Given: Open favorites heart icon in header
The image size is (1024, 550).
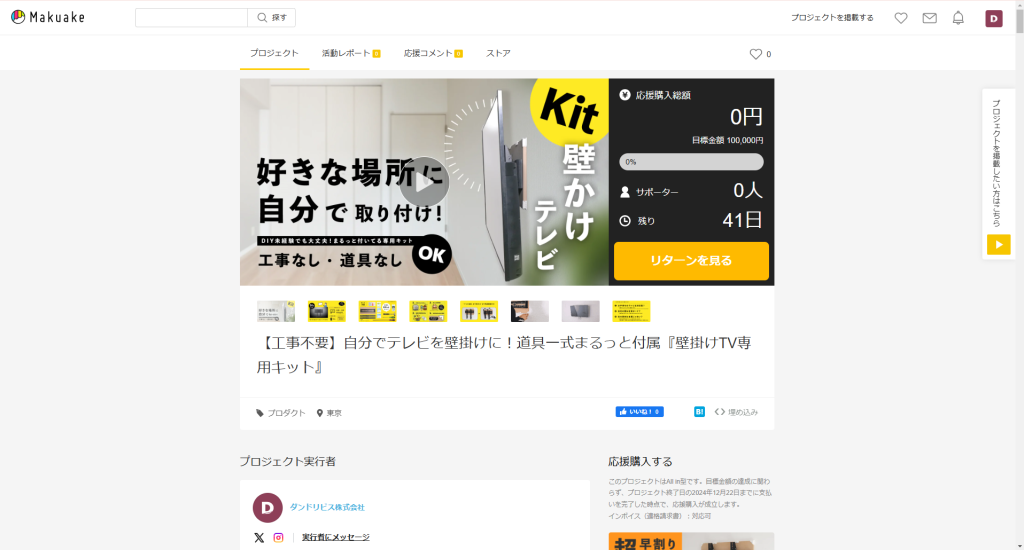Looking at the screenshot, I should [901, 18].
